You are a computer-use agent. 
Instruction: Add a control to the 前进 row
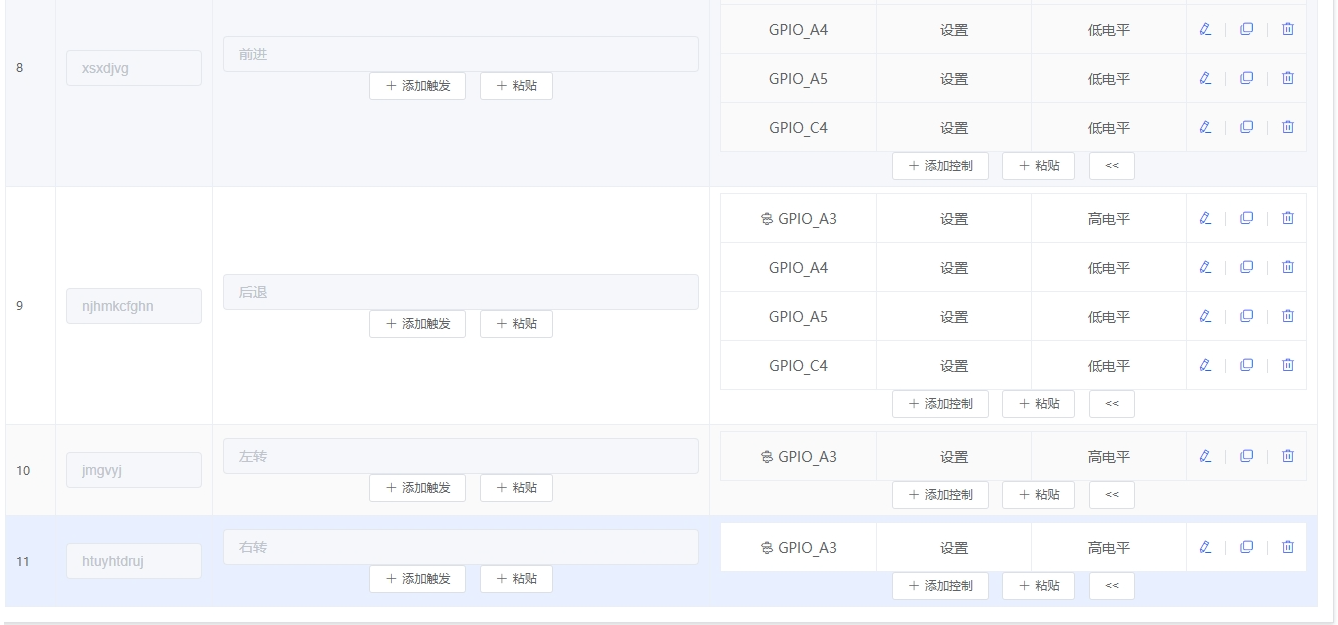(940, 166)
